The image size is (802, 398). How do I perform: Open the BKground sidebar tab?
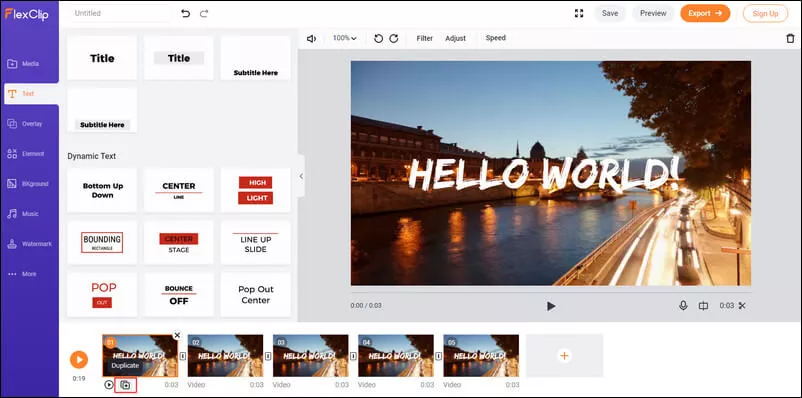30,184
